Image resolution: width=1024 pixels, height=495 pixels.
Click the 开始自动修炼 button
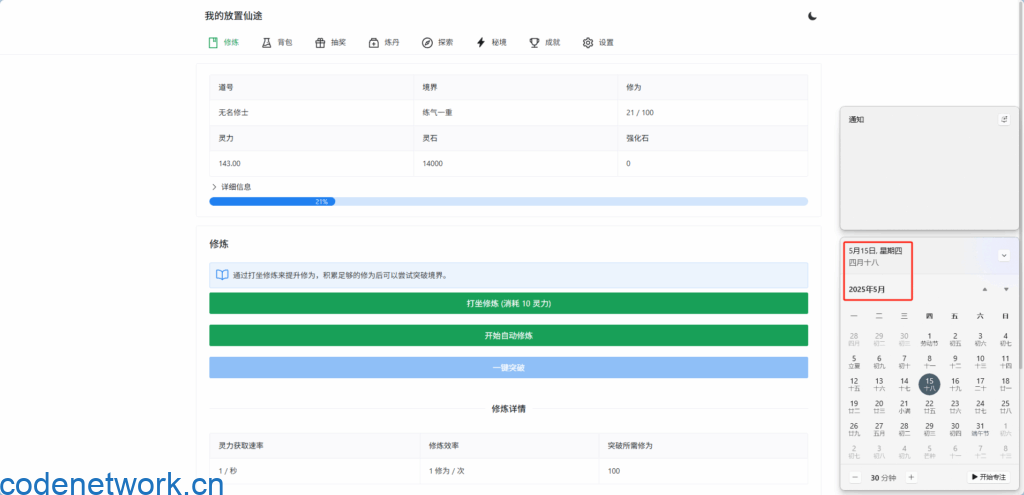pos(508,336)
